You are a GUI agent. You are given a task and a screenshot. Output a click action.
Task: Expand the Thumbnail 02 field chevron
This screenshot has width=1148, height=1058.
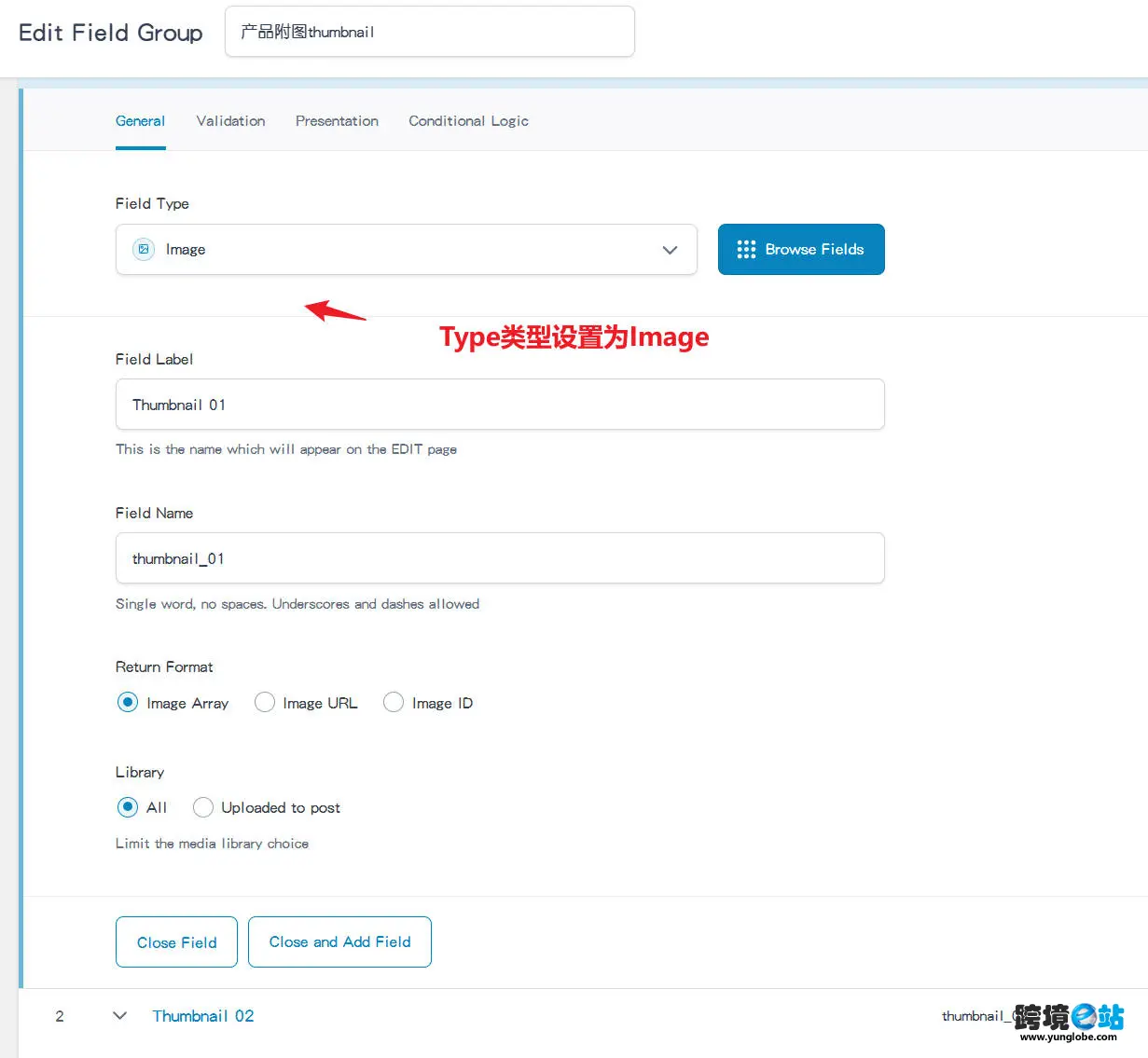119,1015
